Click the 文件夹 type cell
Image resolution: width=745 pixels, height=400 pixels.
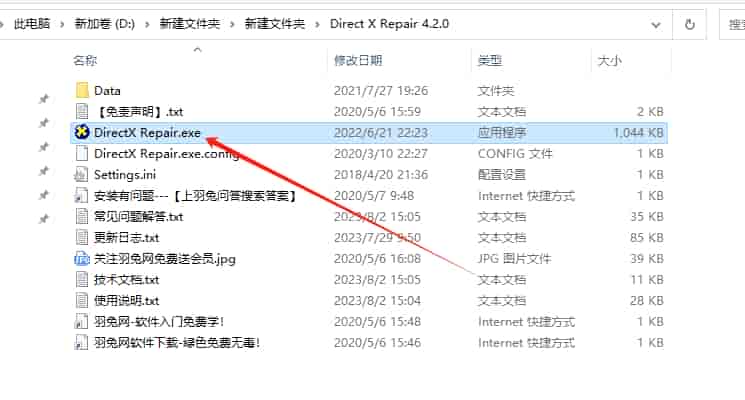point(496,90)
